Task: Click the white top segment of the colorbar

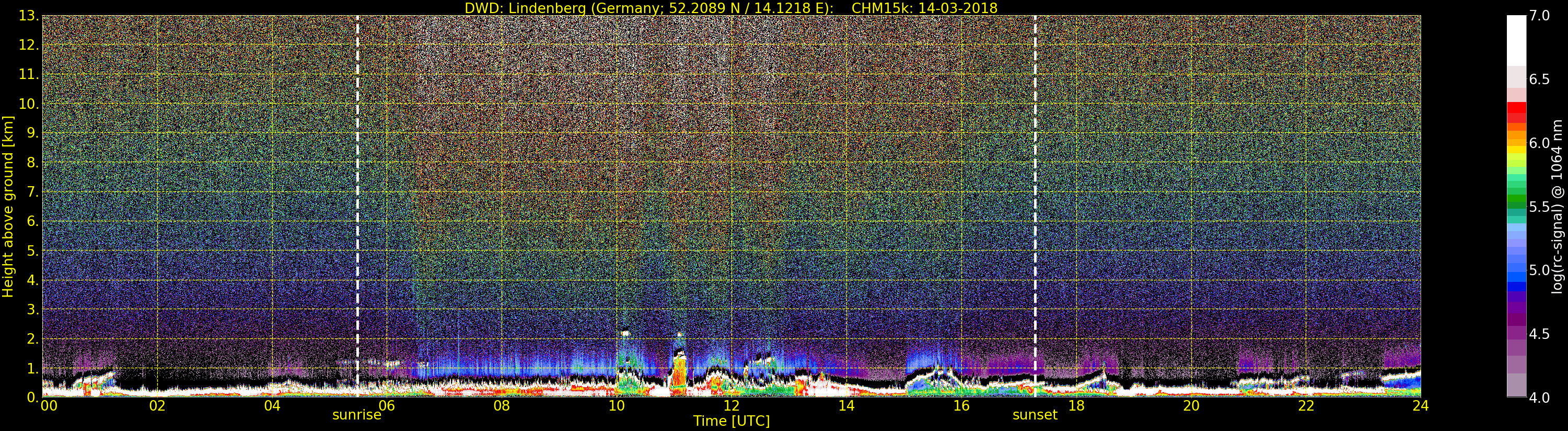Action: click(x=1516, y=40)
